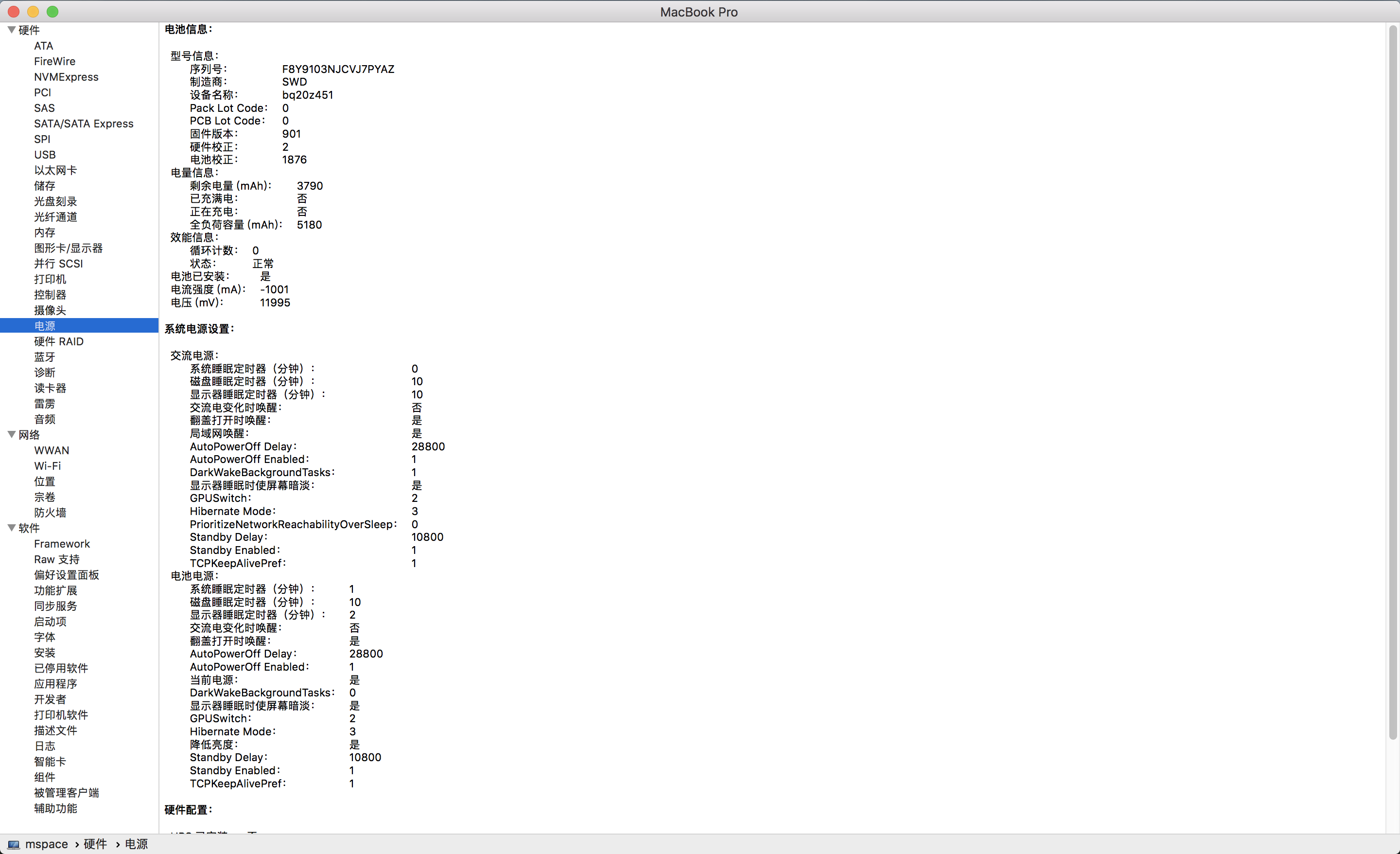The height and width of the screenshot is (854, 1400).
Task: Select 光纤通道 in the sidebar
Action: point(56,216)
